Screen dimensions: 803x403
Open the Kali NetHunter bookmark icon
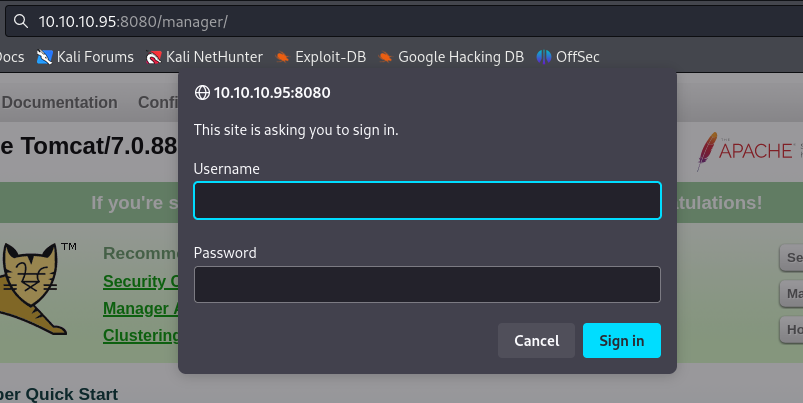[x=154, y=57]
